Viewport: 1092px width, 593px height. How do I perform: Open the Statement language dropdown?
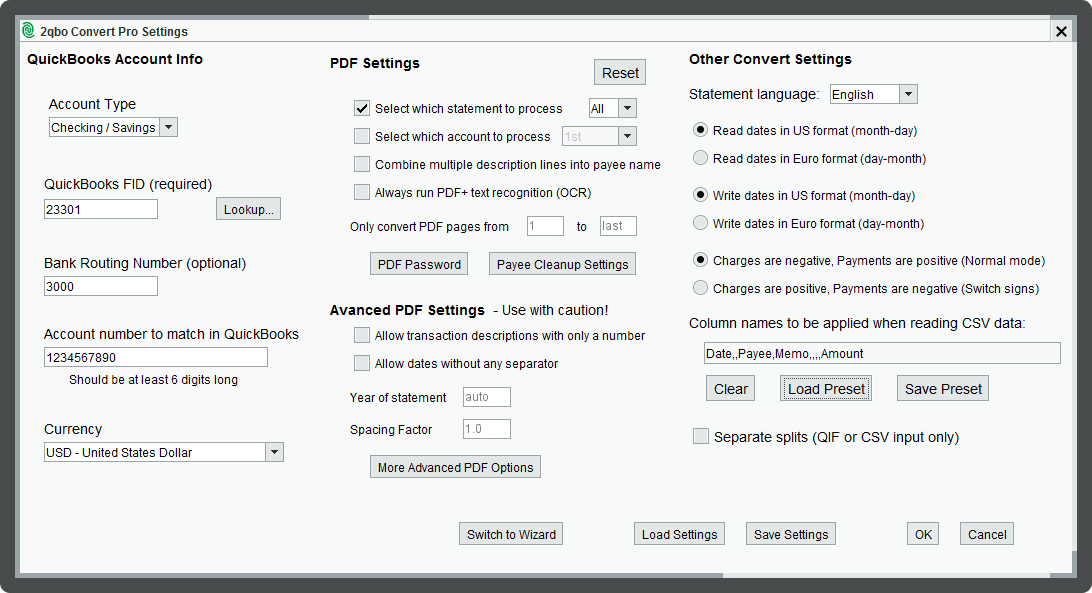click(x=908, y=94)
